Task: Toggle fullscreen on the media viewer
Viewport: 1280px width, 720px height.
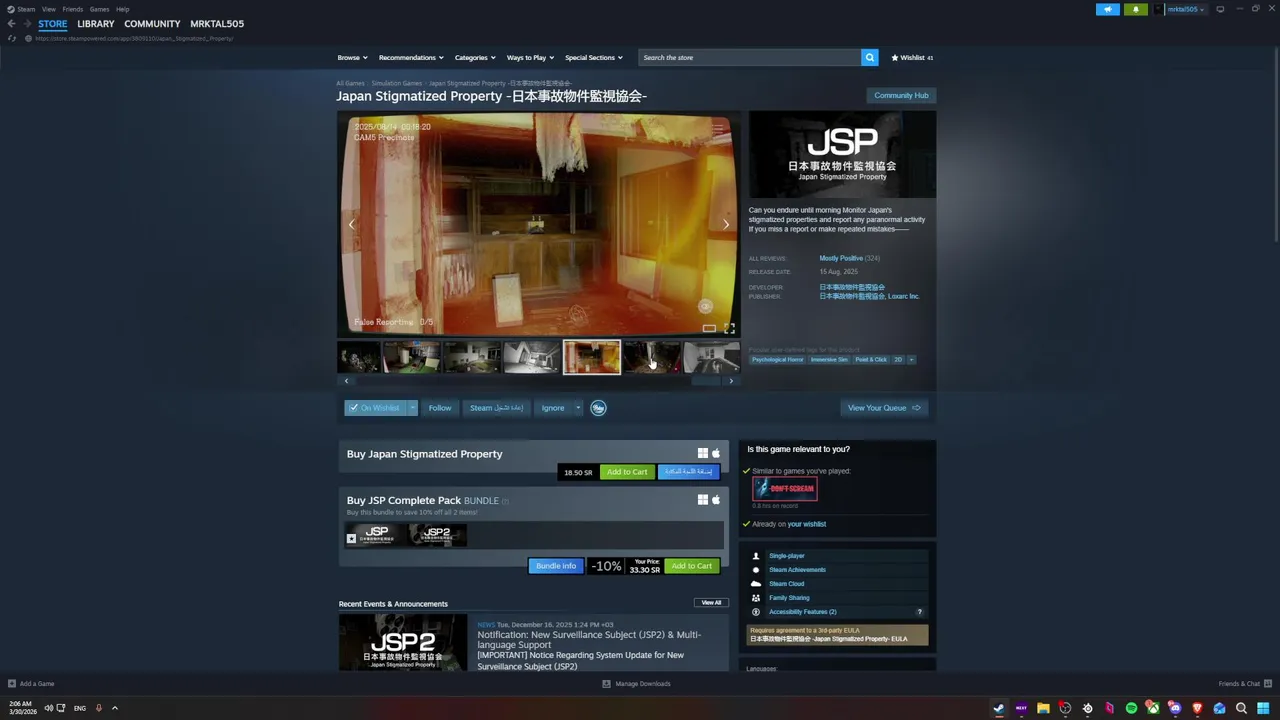Action: 729,328
